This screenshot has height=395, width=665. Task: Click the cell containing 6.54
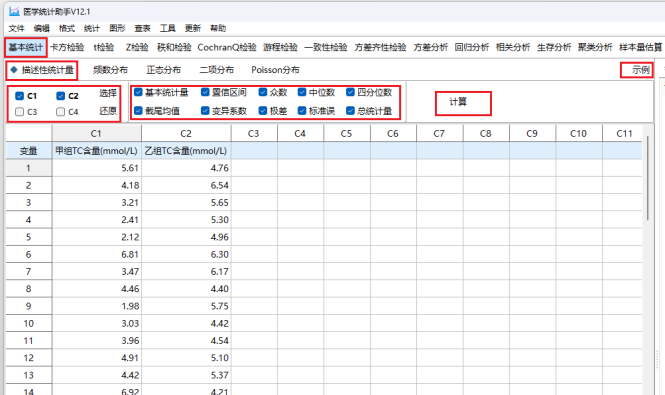(x=186, y=185)
